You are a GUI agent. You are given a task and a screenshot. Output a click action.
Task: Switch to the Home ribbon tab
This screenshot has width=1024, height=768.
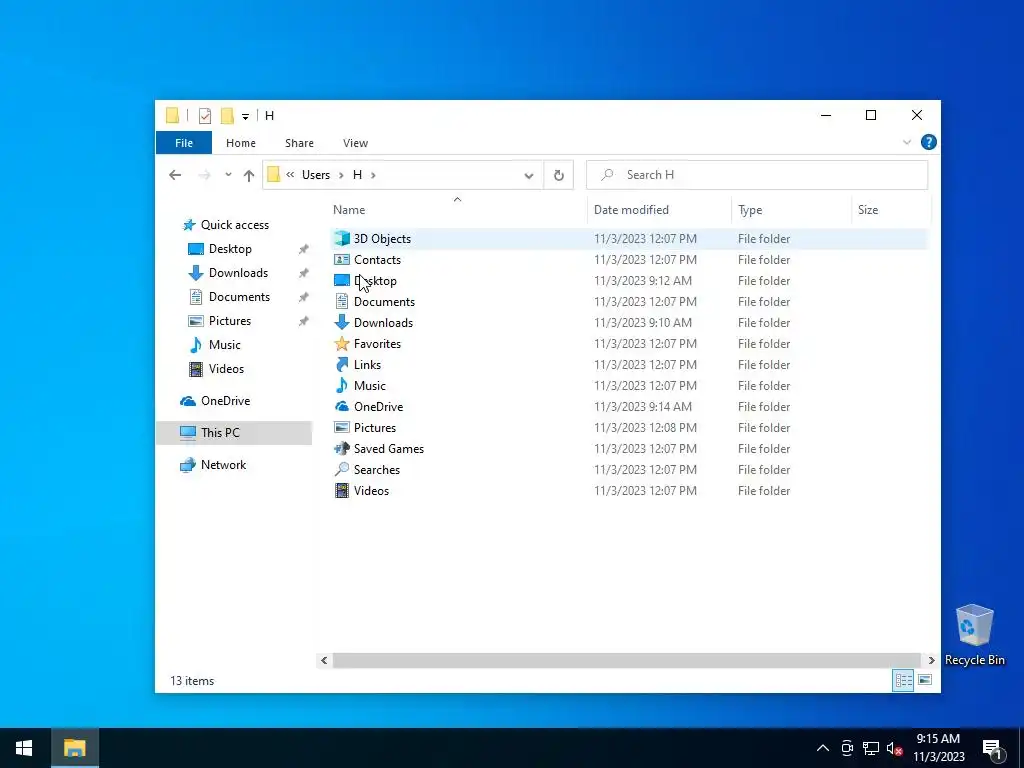click(x=241, y=143)
